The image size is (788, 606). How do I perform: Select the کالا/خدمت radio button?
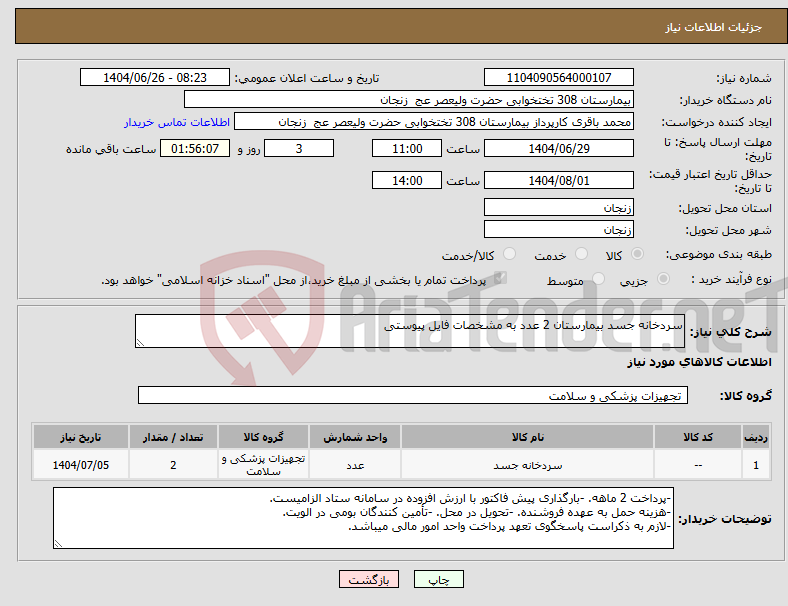(x=509, y=254)
